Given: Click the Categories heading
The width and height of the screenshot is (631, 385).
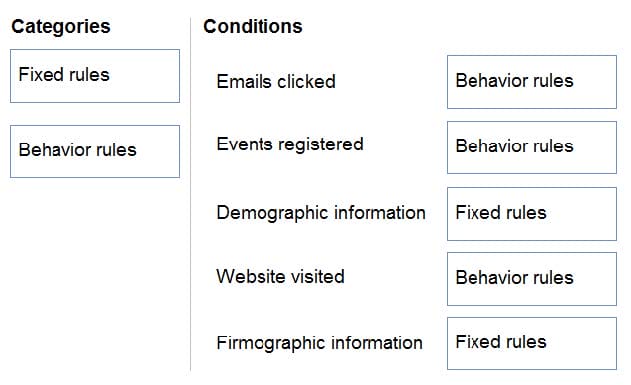Looking at the screenshot, I should pos(61,27).
